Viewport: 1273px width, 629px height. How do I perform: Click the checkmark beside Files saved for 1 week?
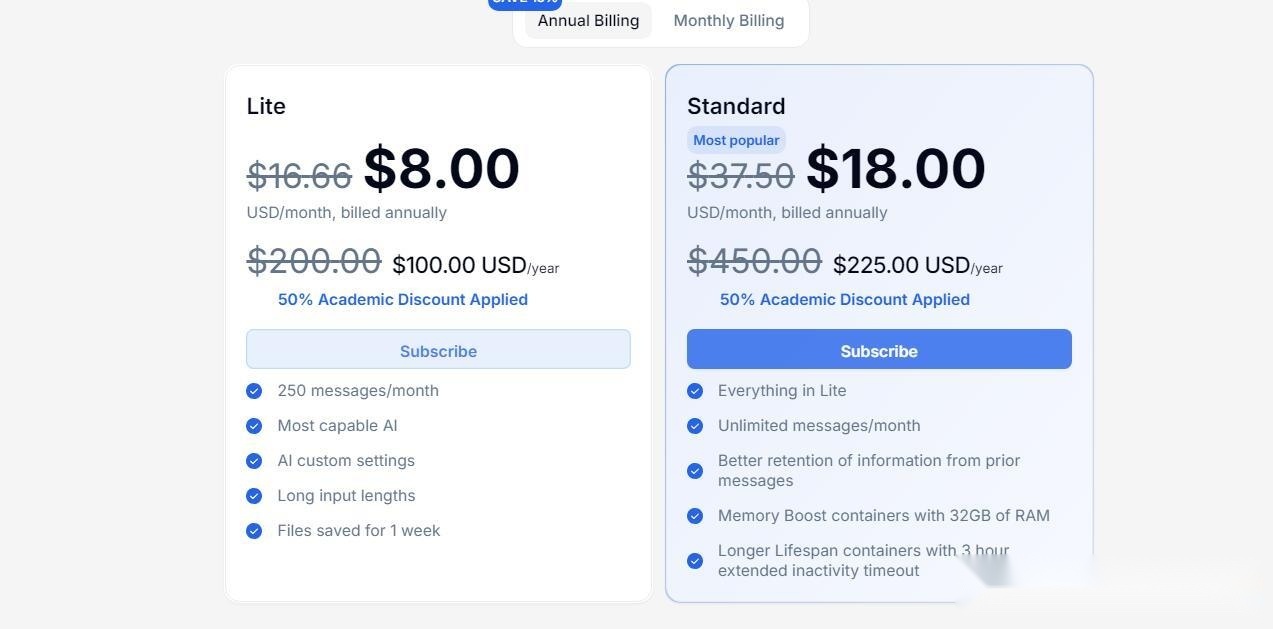coord(254,531)
